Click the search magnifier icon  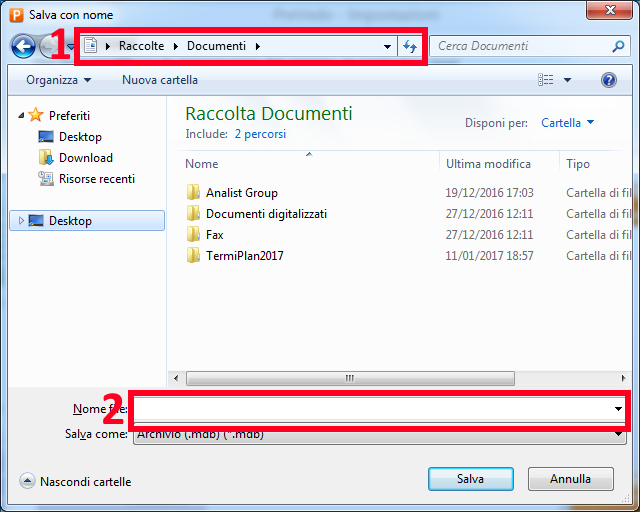(x=618, y=46)
